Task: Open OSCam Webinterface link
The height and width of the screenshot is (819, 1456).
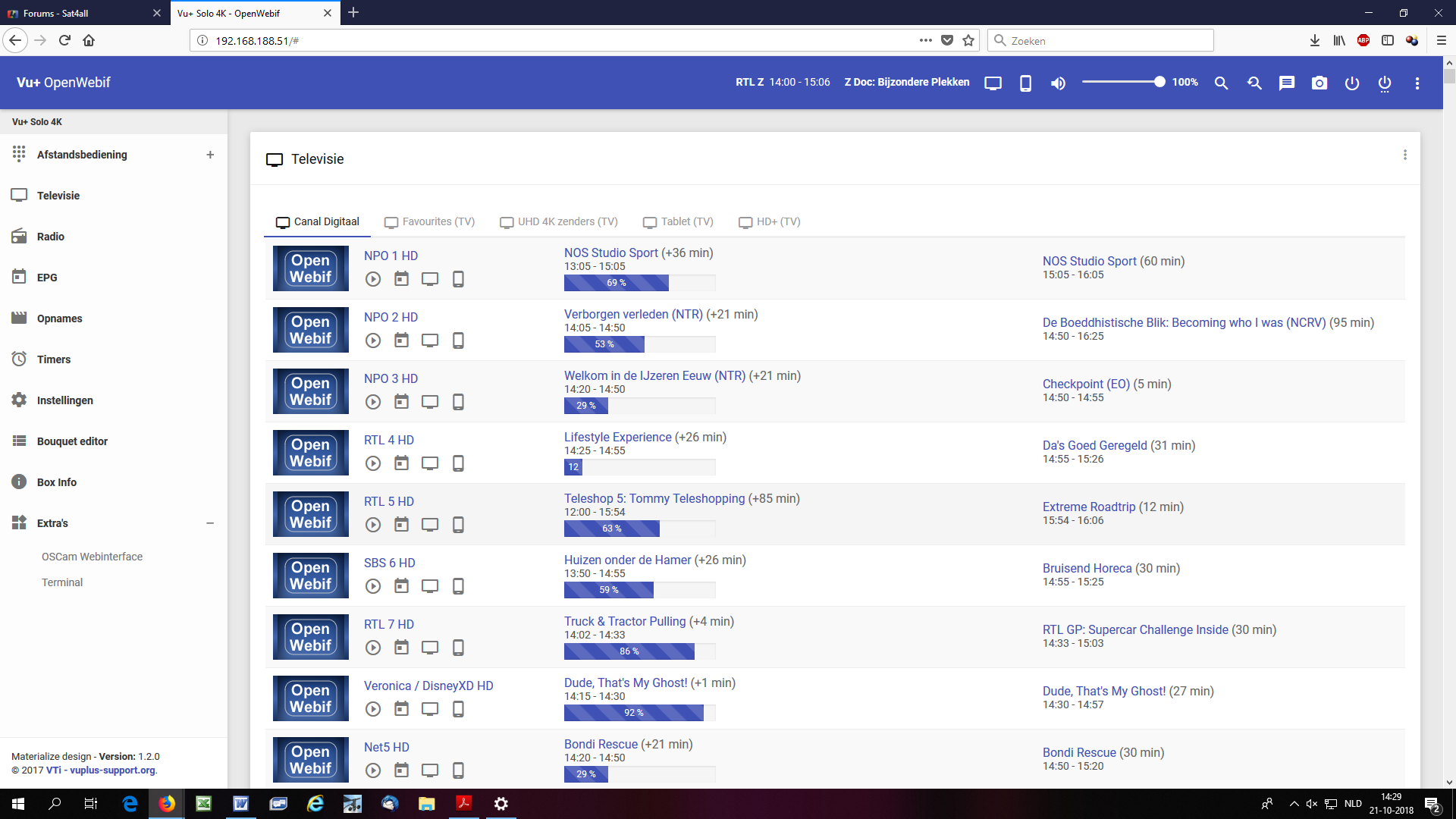Action: pyautogui.click(x=92, y=557)
